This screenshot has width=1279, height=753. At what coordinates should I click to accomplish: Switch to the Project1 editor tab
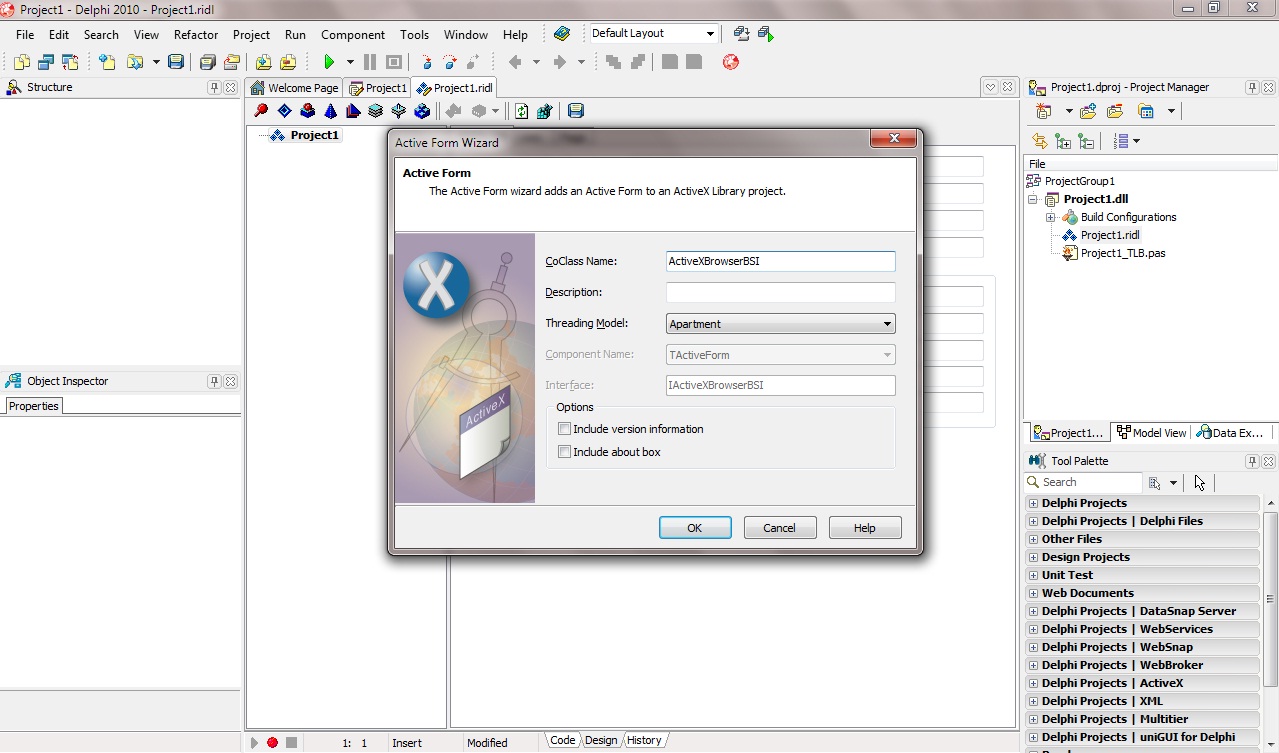point(378,88)
